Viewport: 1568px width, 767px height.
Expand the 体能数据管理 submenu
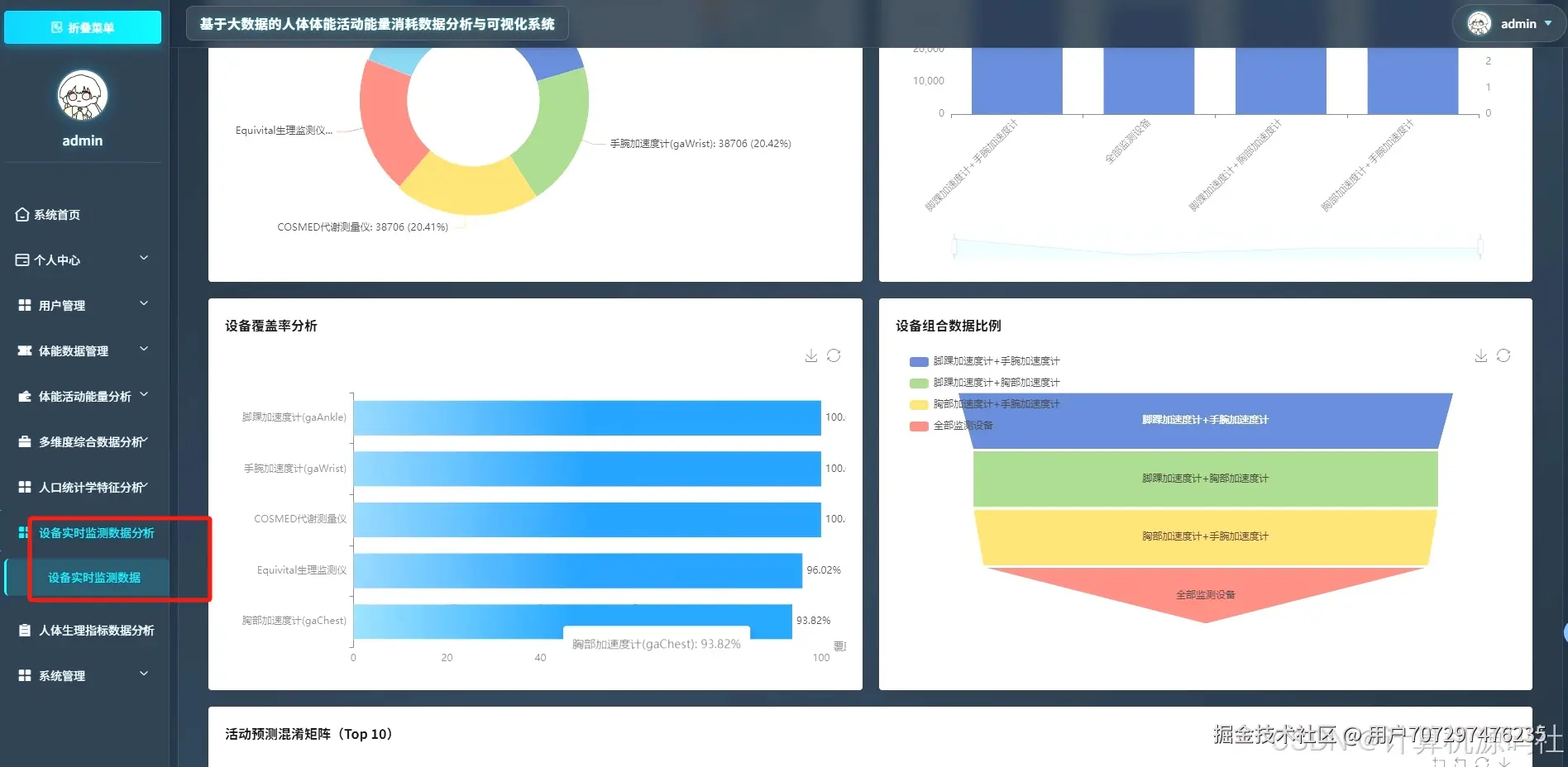point(83,350)
